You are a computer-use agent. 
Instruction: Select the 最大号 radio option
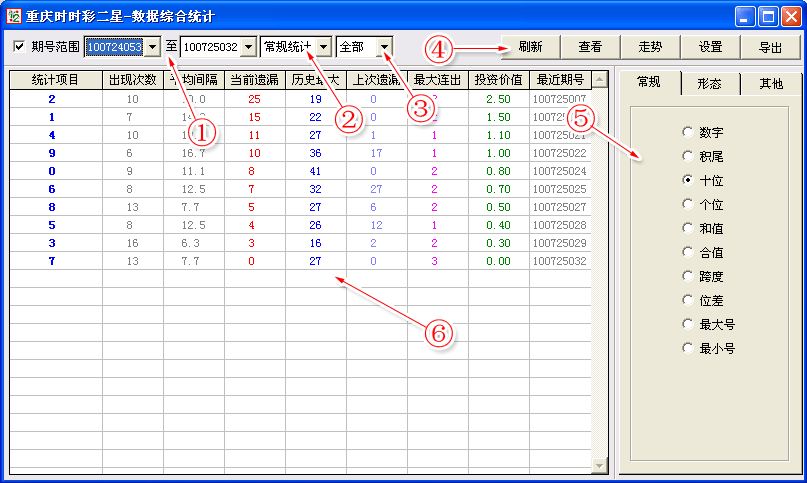click(687, 324)
